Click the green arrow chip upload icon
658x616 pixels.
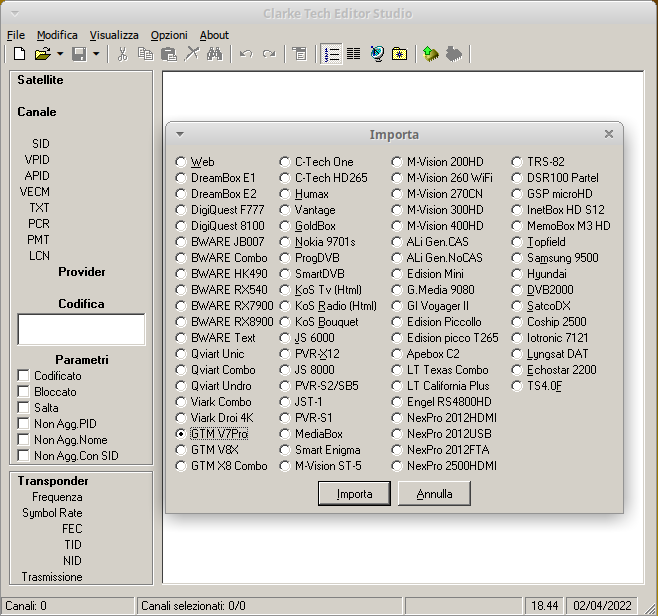[x=431, y=54]
